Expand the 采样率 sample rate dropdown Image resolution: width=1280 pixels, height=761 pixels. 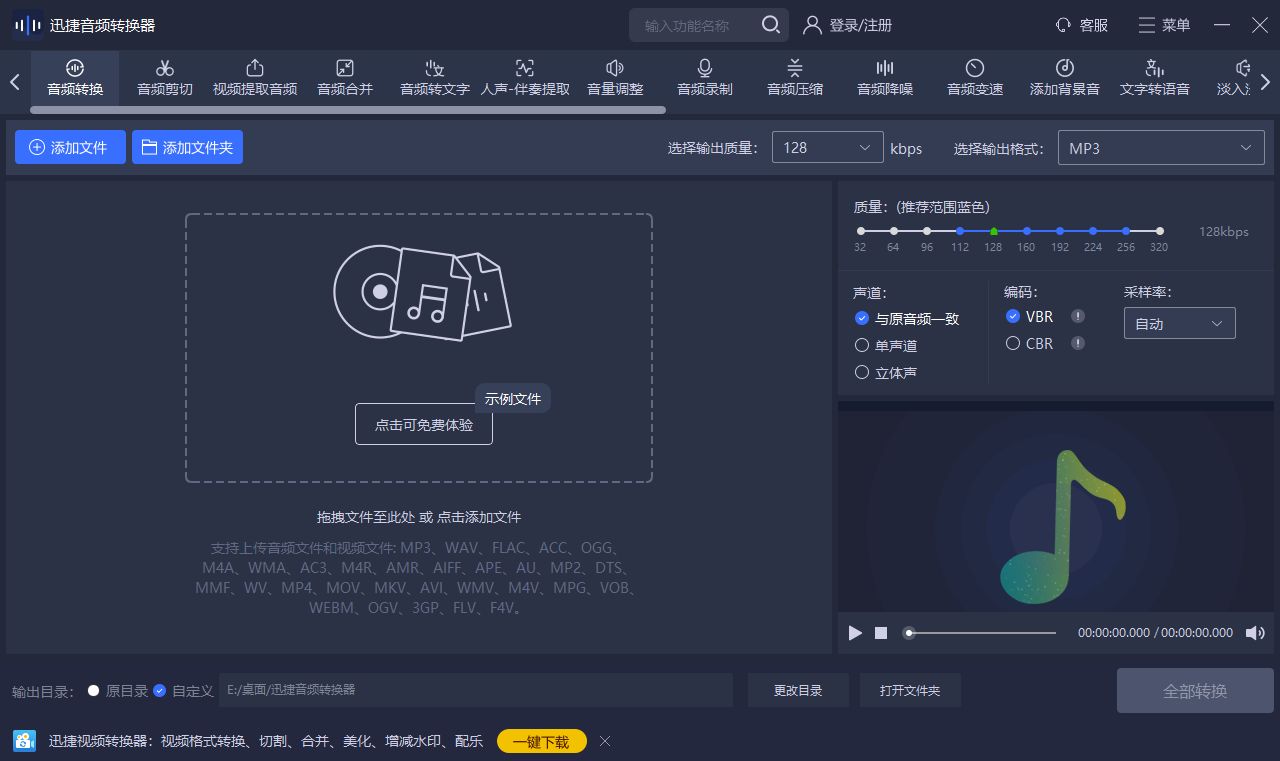(x=1179, y=323)
